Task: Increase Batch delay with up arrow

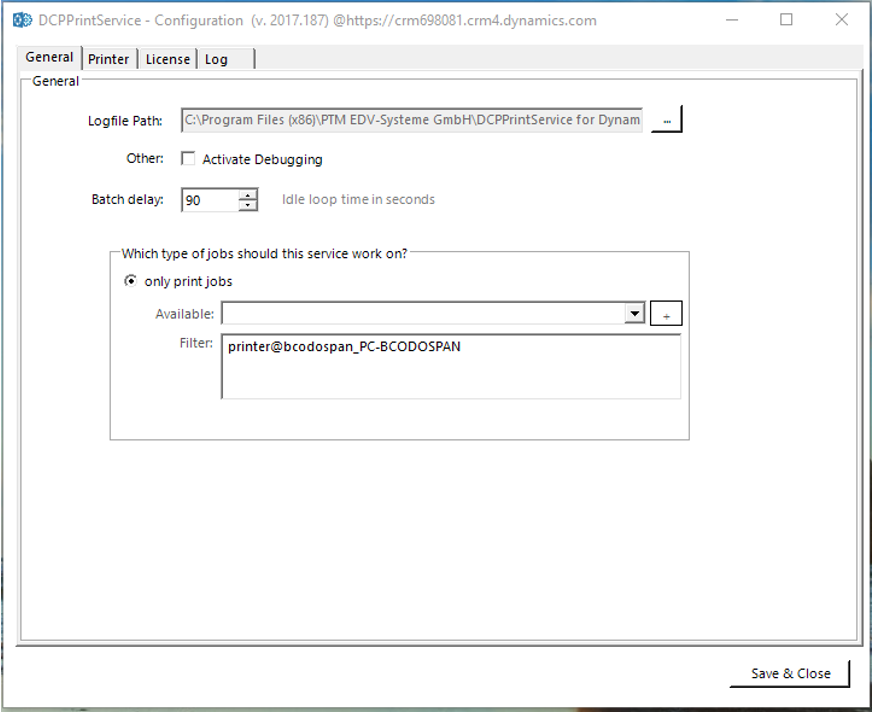Action: pos(248,194)
